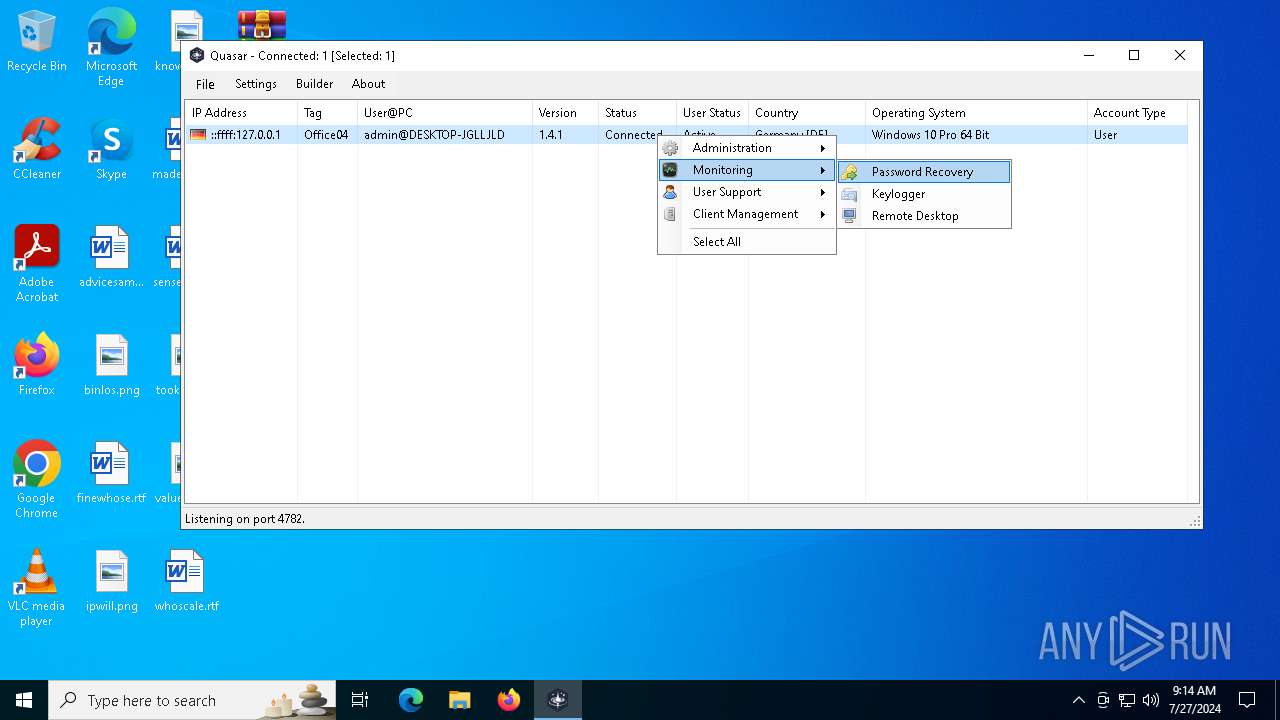Click the Remote Desktop monitor icon
Viewport: 1280px width, 720px height.
pyautogui.click(x=849, y=216)
